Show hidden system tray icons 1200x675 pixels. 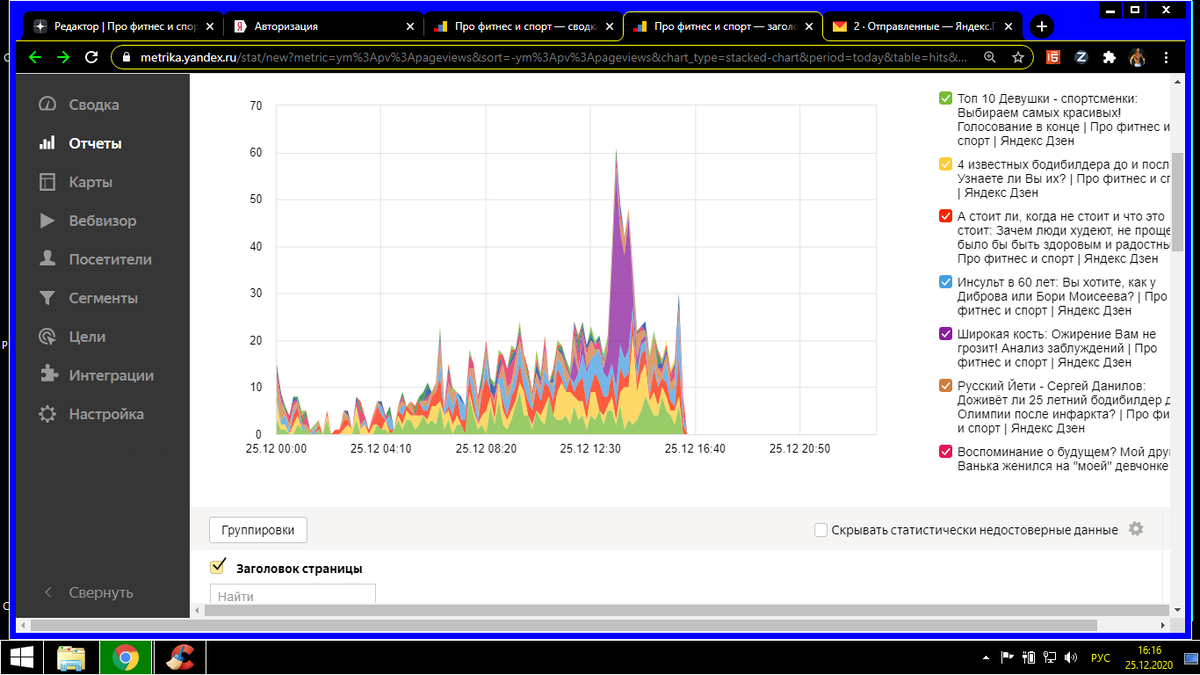coord(986,658)
